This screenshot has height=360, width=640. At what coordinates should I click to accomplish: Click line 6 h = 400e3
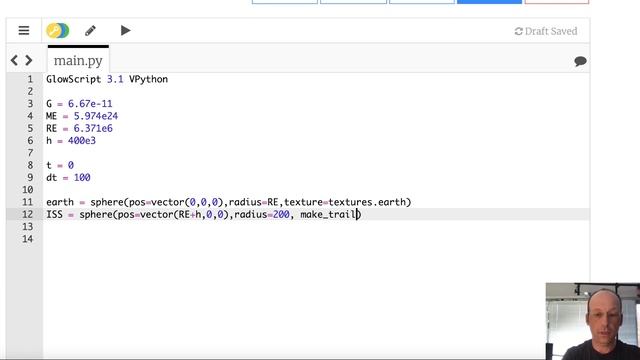71,140
